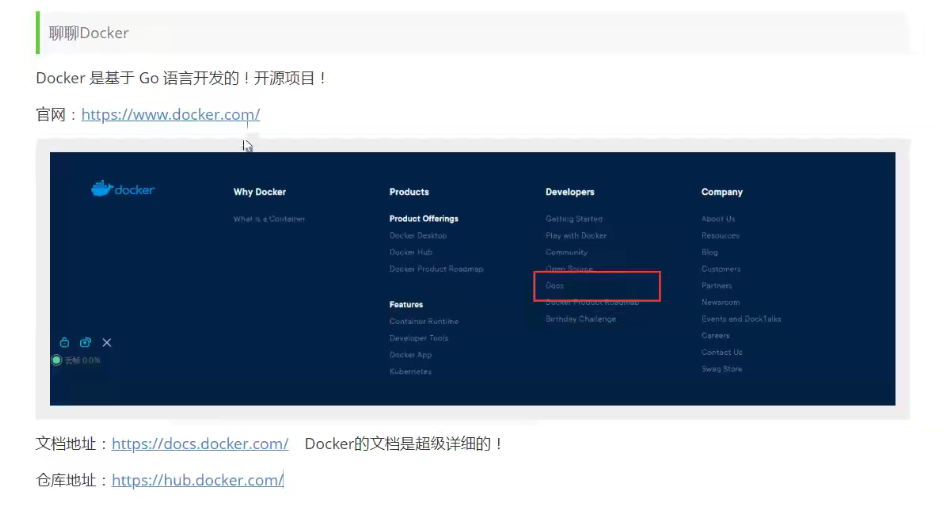Open the https://hub.docker.com/ link
Image resolution: width=944 pixels, height=525 pixels.
[197, 480]
